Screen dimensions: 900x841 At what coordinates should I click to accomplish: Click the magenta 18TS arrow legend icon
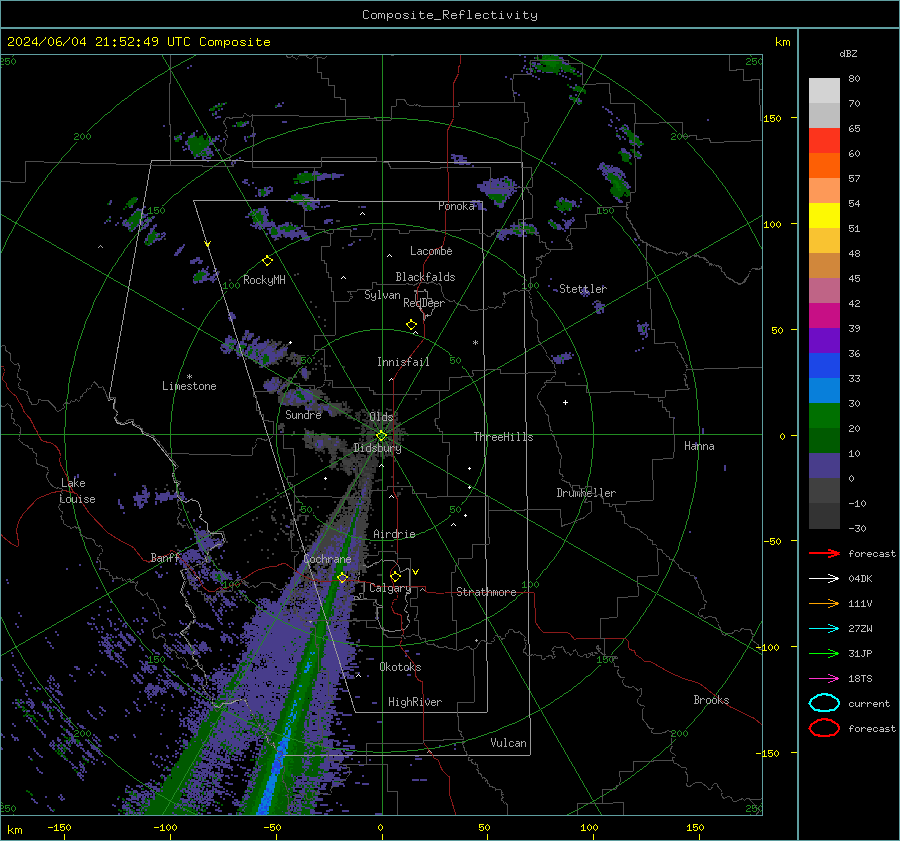(824, 679)
